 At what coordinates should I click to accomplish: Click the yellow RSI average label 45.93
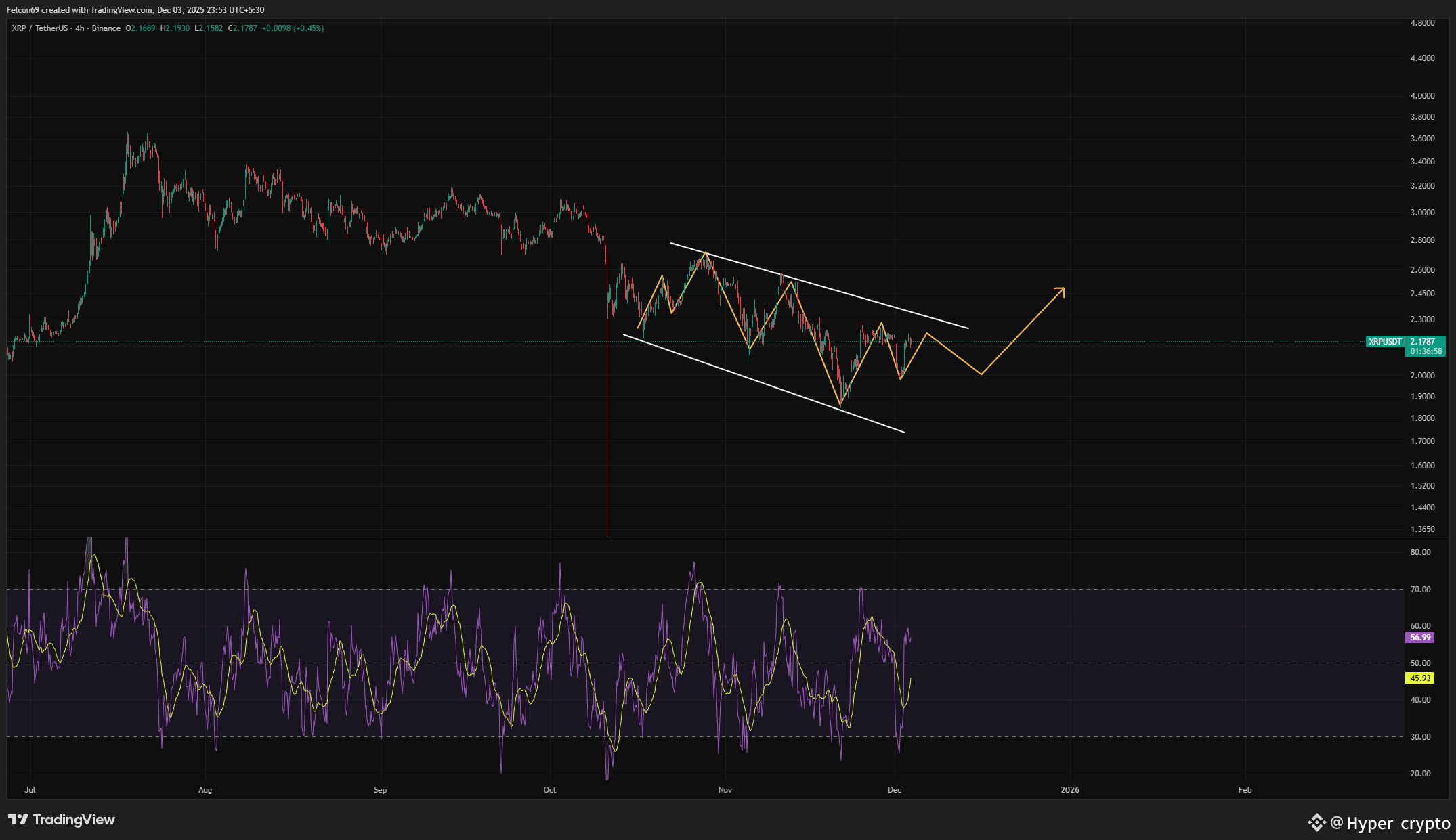coord(1420,678)
